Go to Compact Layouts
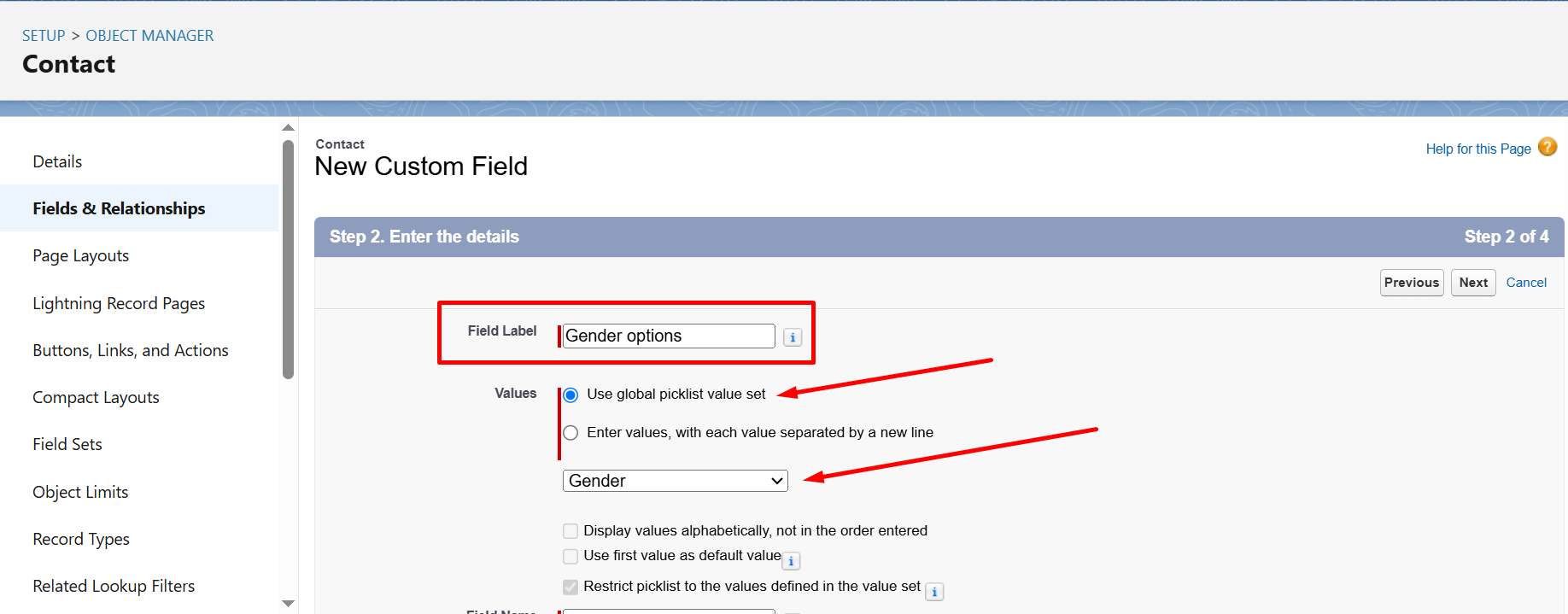 pos(96,397)
